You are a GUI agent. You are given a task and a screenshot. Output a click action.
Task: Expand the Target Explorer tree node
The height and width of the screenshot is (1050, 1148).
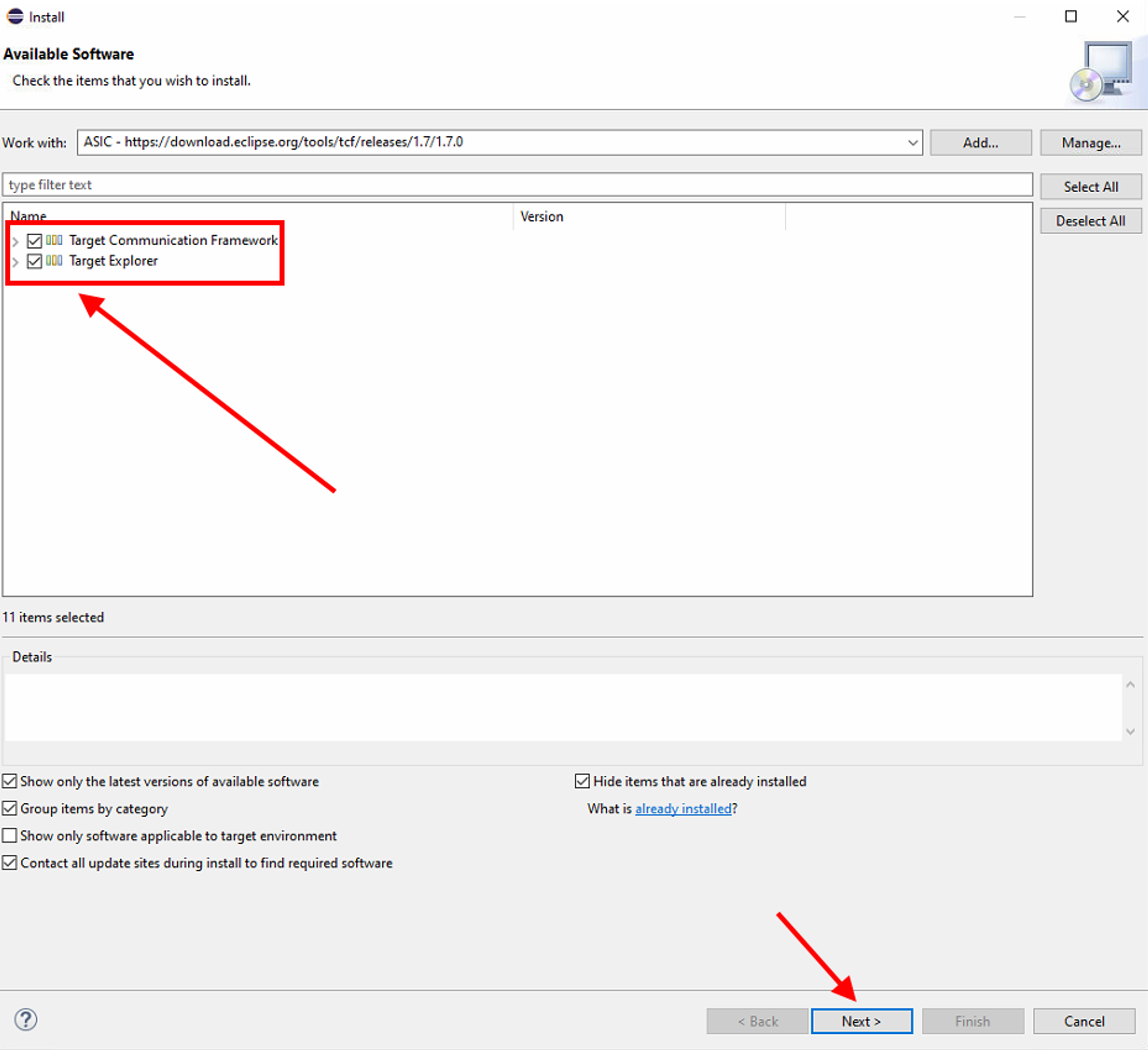pos(15,262)
